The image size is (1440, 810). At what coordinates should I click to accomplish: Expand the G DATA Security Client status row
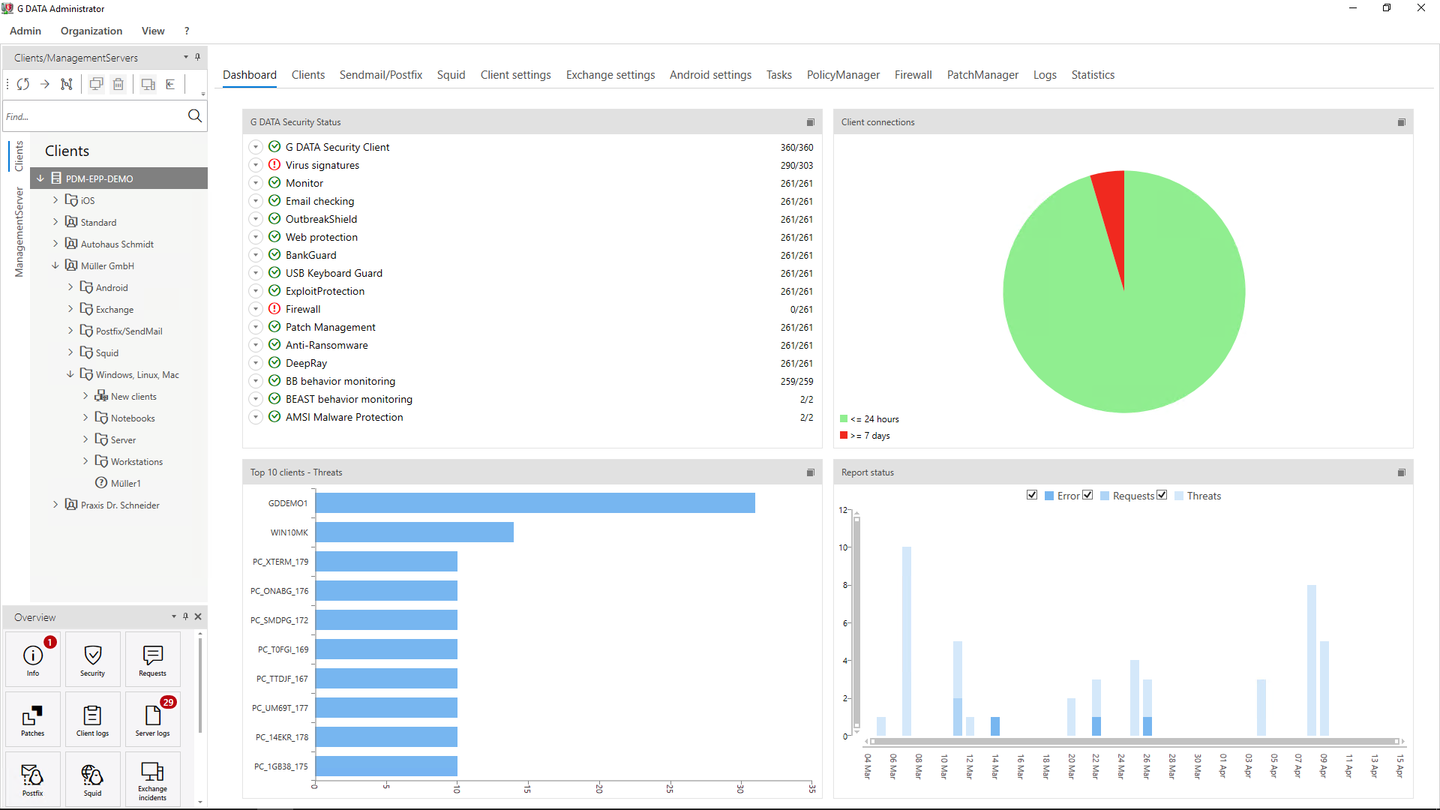click(x=256, y=147)
